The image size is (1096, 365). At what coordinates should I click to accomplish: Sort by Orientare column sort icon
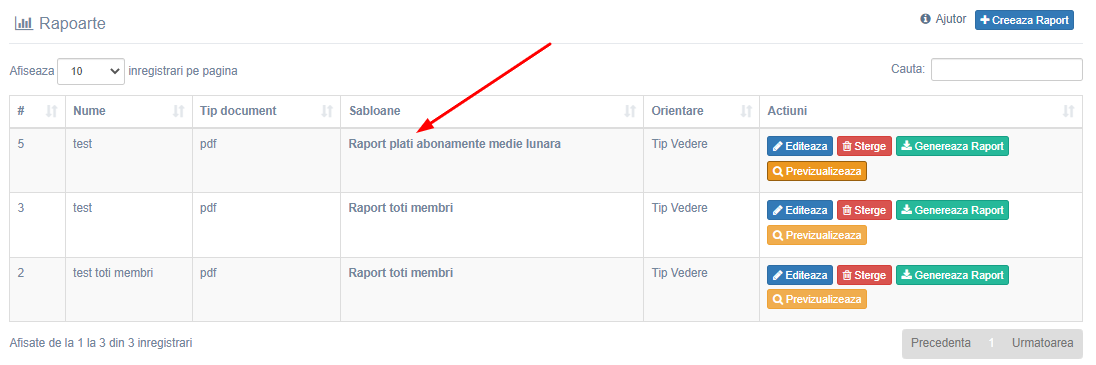[x=746, y=111]
